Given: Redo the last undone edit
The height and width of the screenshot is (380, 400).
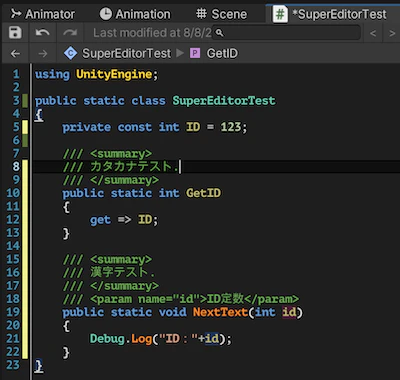Looking at the screenshot, I should [70, 33].
